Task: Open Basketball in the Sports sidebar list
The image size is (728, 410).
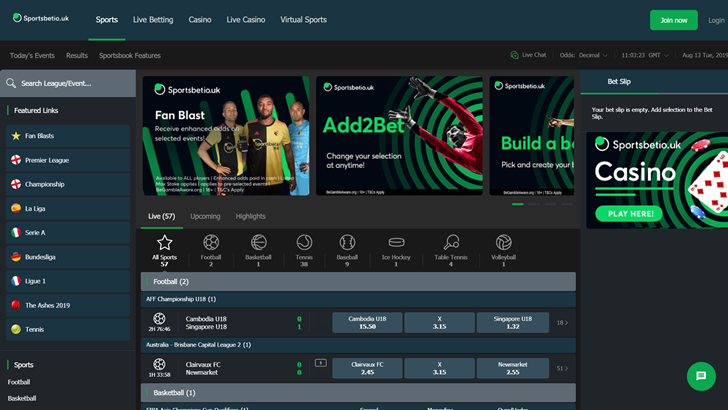Action: (22, 398)
